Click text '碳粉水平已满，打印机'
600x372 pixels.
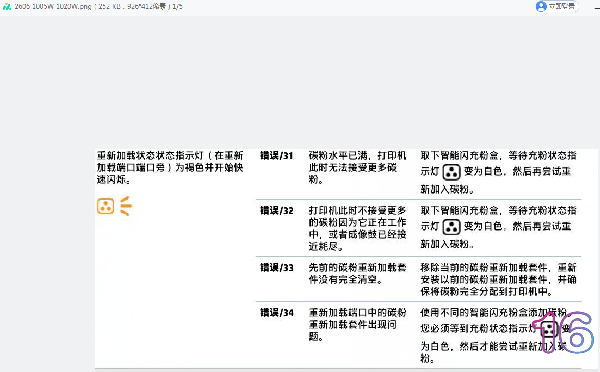pyautogui.click(x=357, y=156)
